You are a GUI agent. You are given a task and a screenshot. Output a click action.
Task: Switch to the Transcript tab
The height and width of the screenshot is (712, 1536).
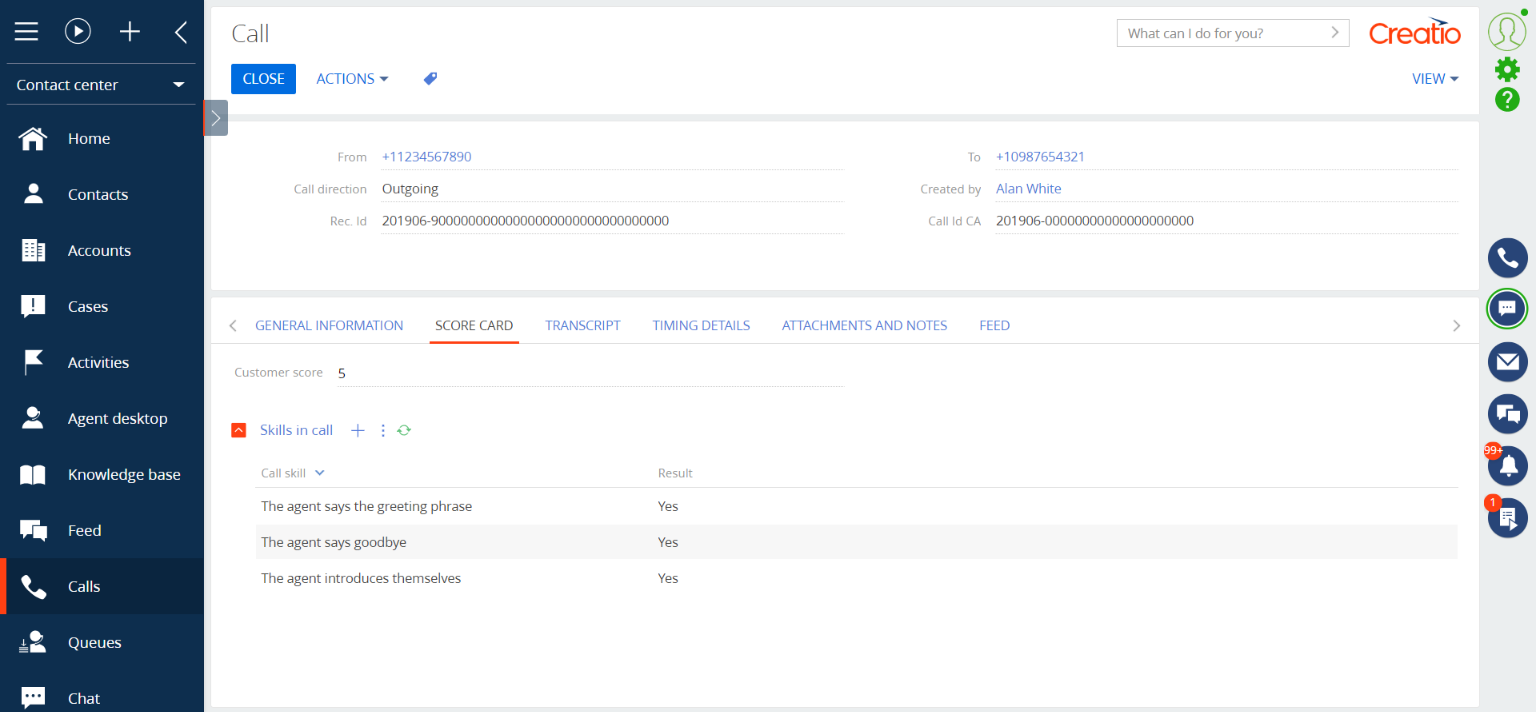point(582,325)
